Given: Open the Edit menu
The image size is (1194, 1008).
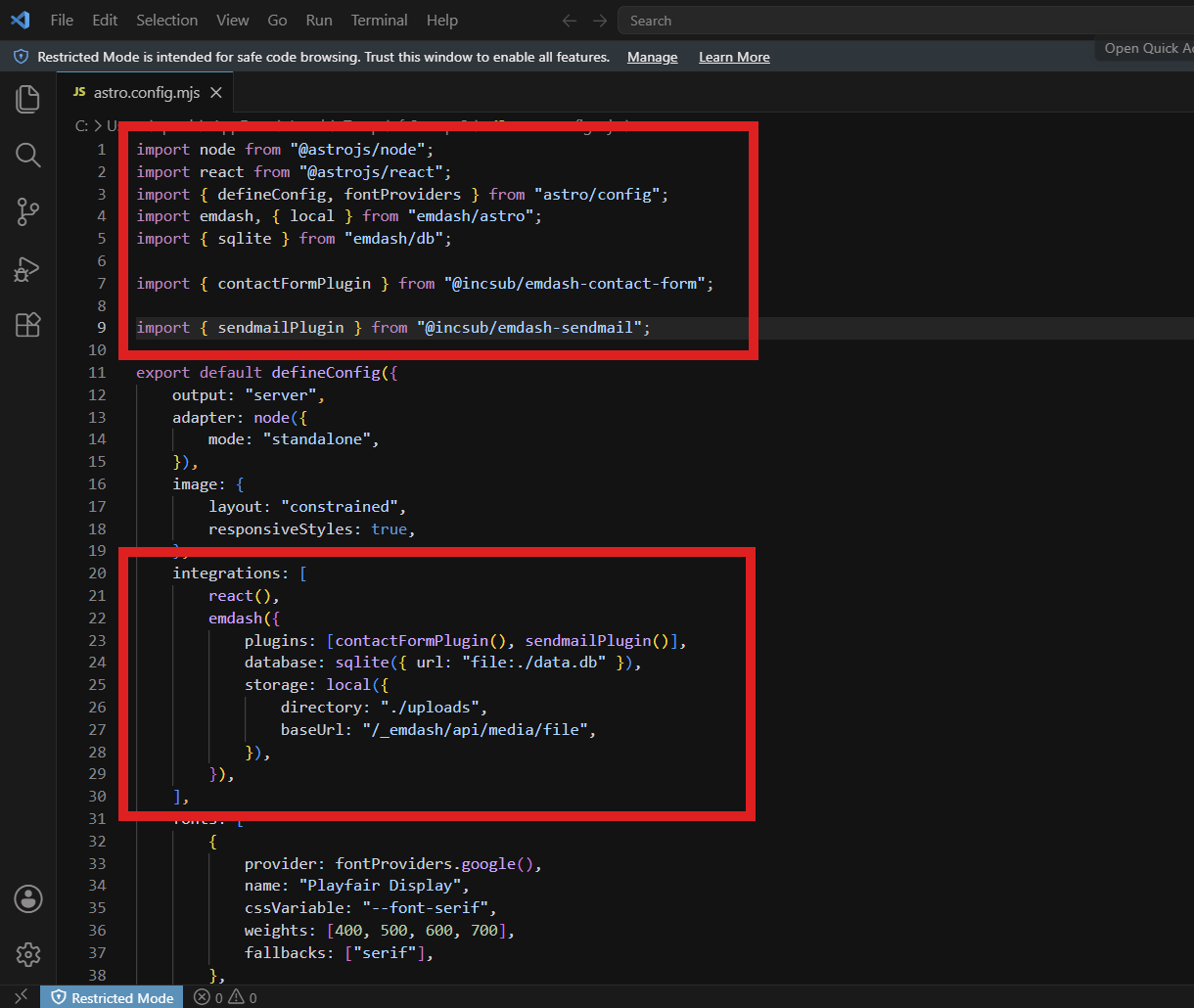Looking at the screenshot, I should tap(105, 20).
